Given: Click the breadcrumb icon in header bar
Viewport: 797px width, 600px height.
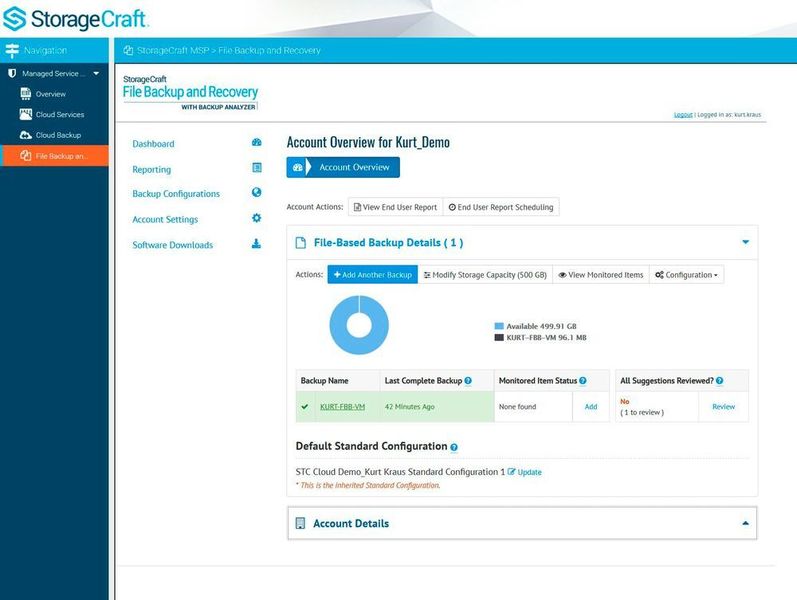Looking at the screenshot, I should coord(128,50).
